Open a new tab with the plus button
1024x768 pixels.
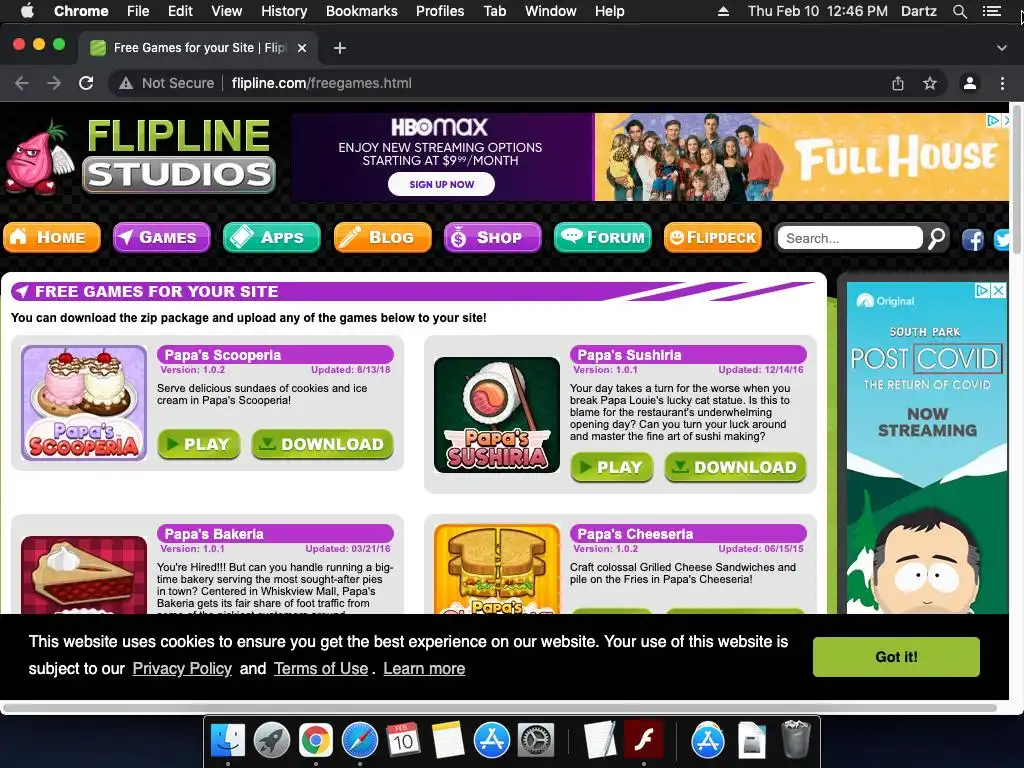pyautogui.click(x=340, y=48)
